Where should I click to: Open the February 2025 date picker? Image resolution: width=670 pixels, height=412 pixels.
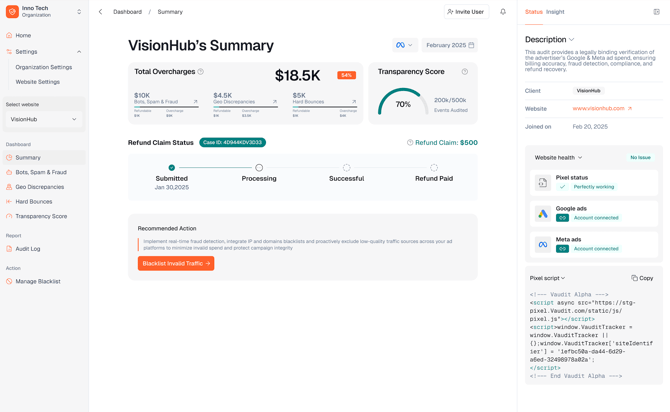point(450,45)
